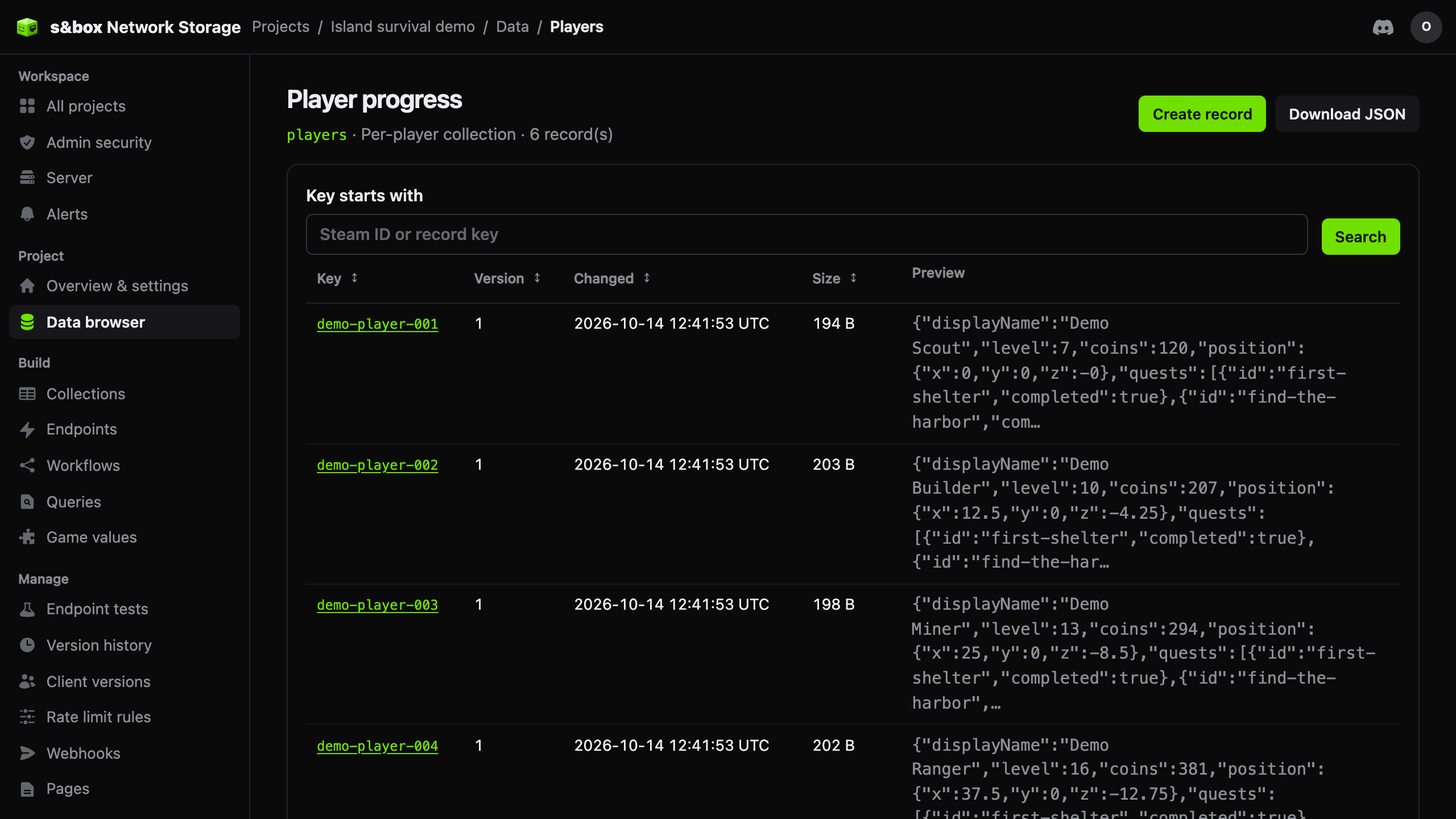Open the demo-player-002 record link
The width and height of the screenshot is (1456, 819).
(x=377, y=465)
